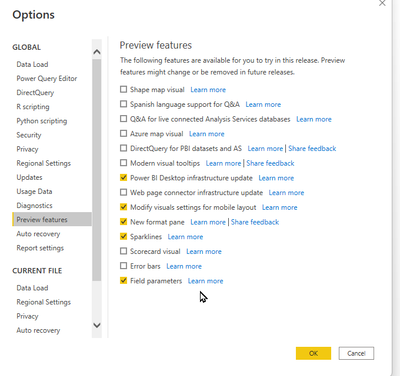400x376 pixels.
Task: Open Current File Privacy settings
Action: pos(27,316)
